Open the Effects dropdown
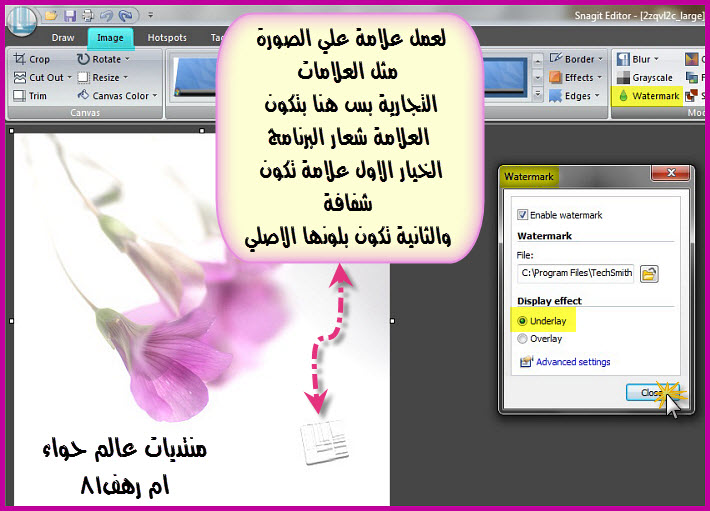The height and width of the screenshot is (511, 710). point(578,77)
